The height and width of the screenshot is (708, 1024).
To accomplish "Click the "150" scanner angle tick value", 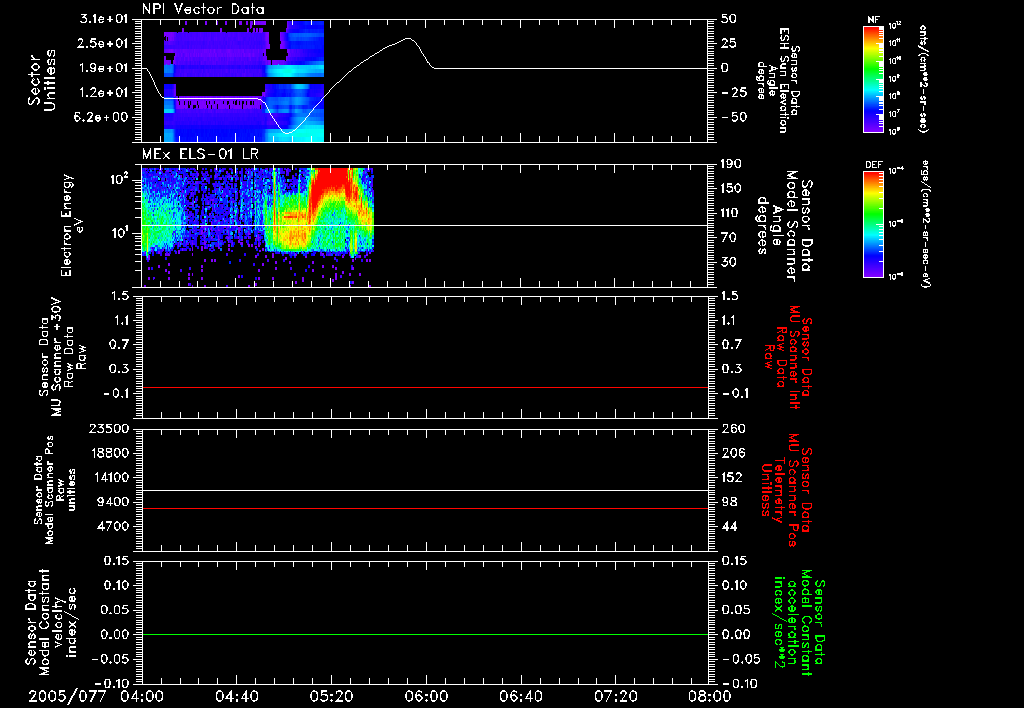I will (x=731, y=188).
